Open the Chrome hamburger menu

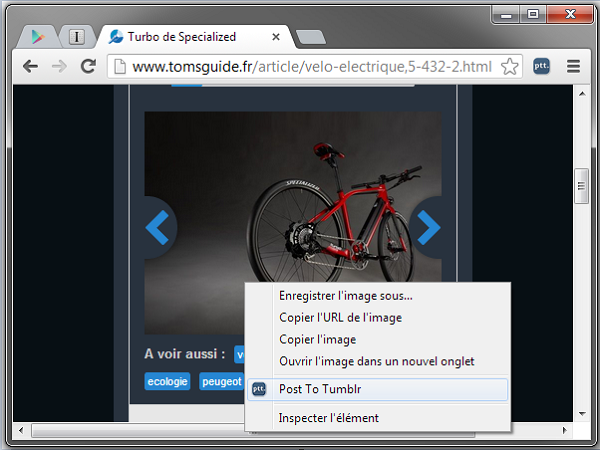573,67
